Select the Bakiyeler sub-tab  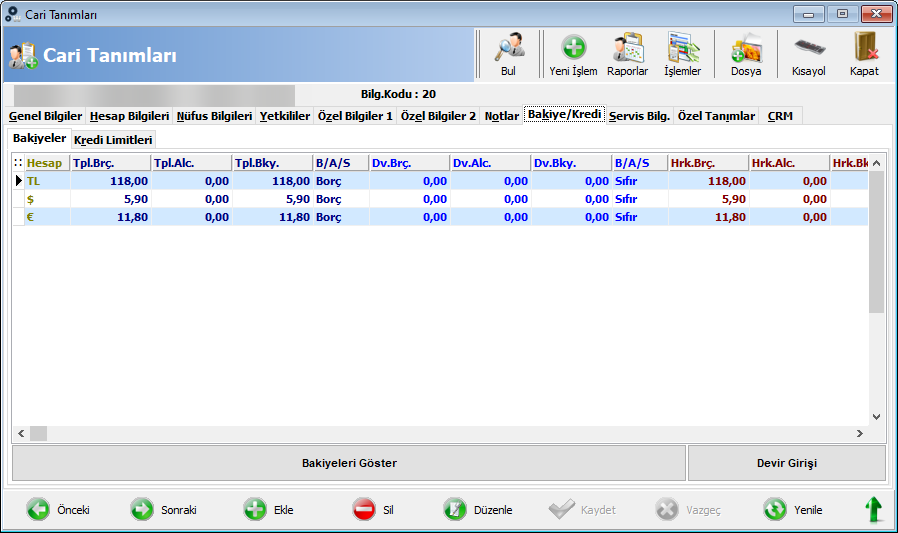tap(40, 138)
